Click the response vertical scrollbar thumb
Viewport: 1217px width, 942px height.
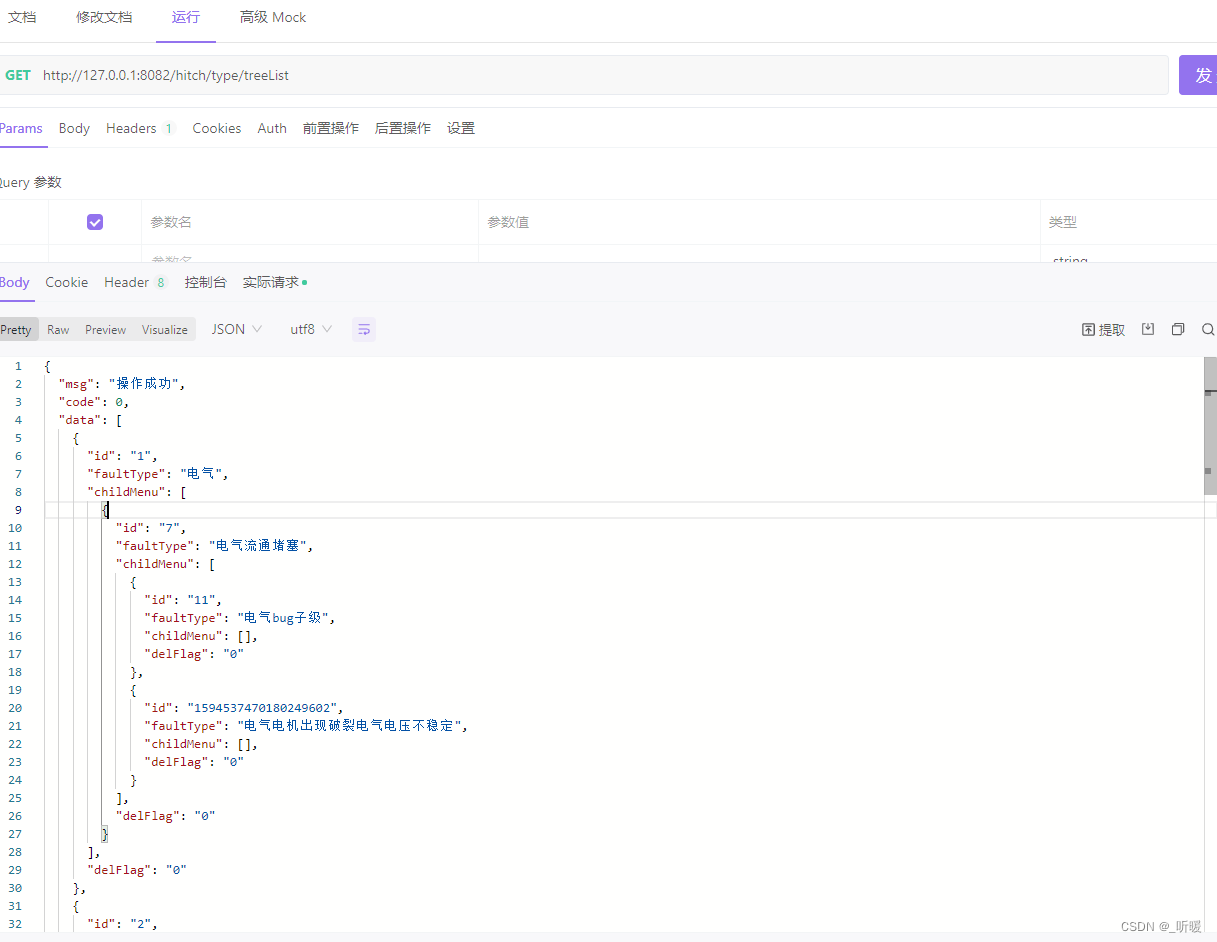pos(1210,425)
